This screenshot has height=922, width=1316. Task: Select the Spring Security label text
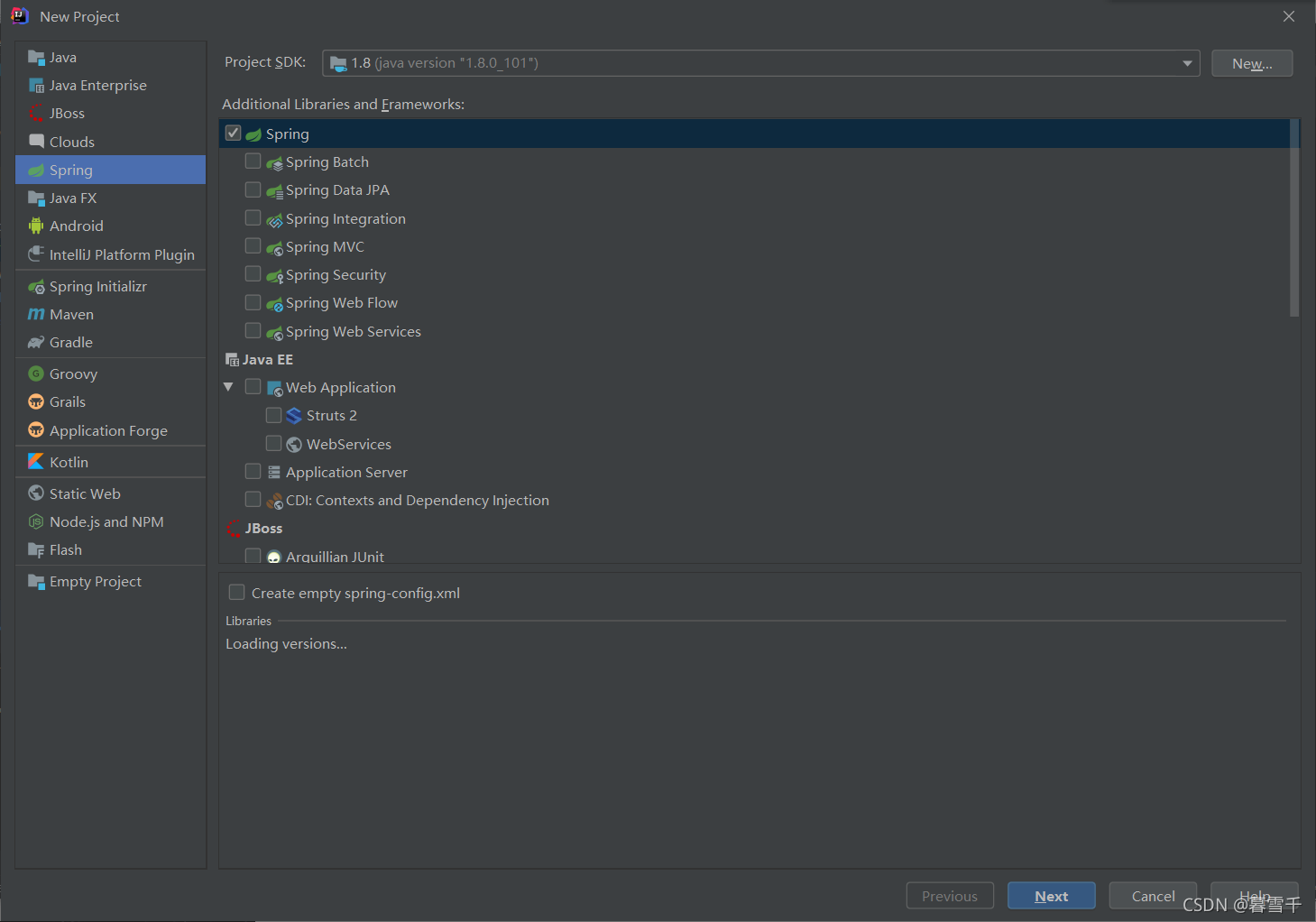[336, 275]
